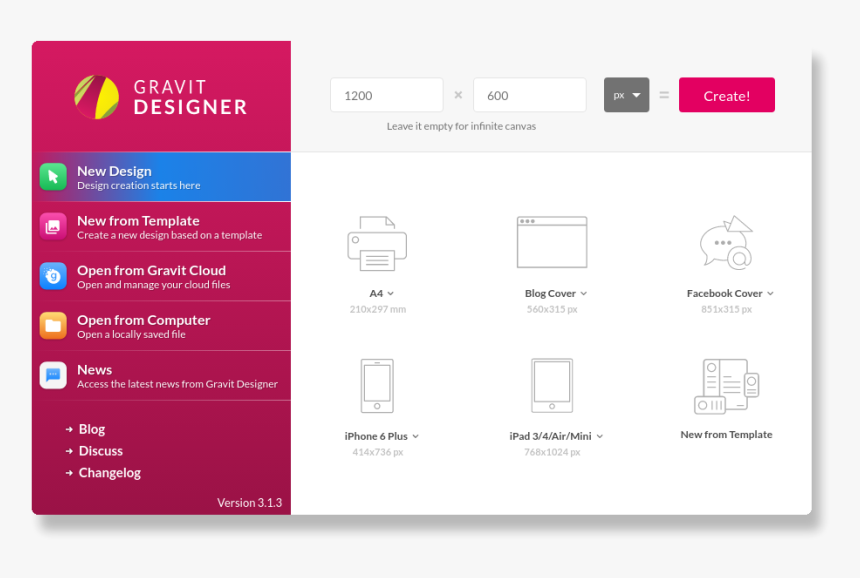Expand the Blog Cover preset dropdown
Image resolution: width=860 pixels, height=578 pixels.
584,294
